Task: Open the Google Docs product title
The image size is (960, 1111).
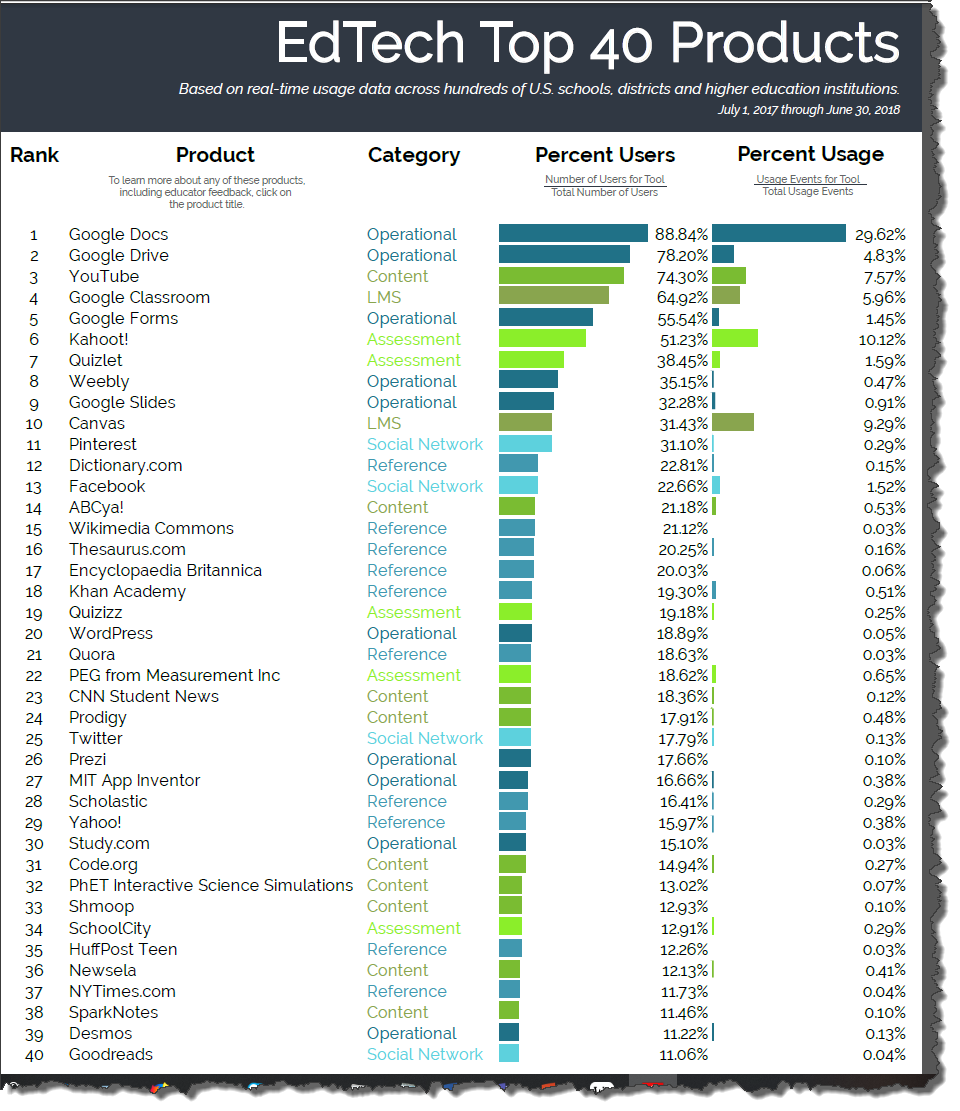Action: (118, 235)
